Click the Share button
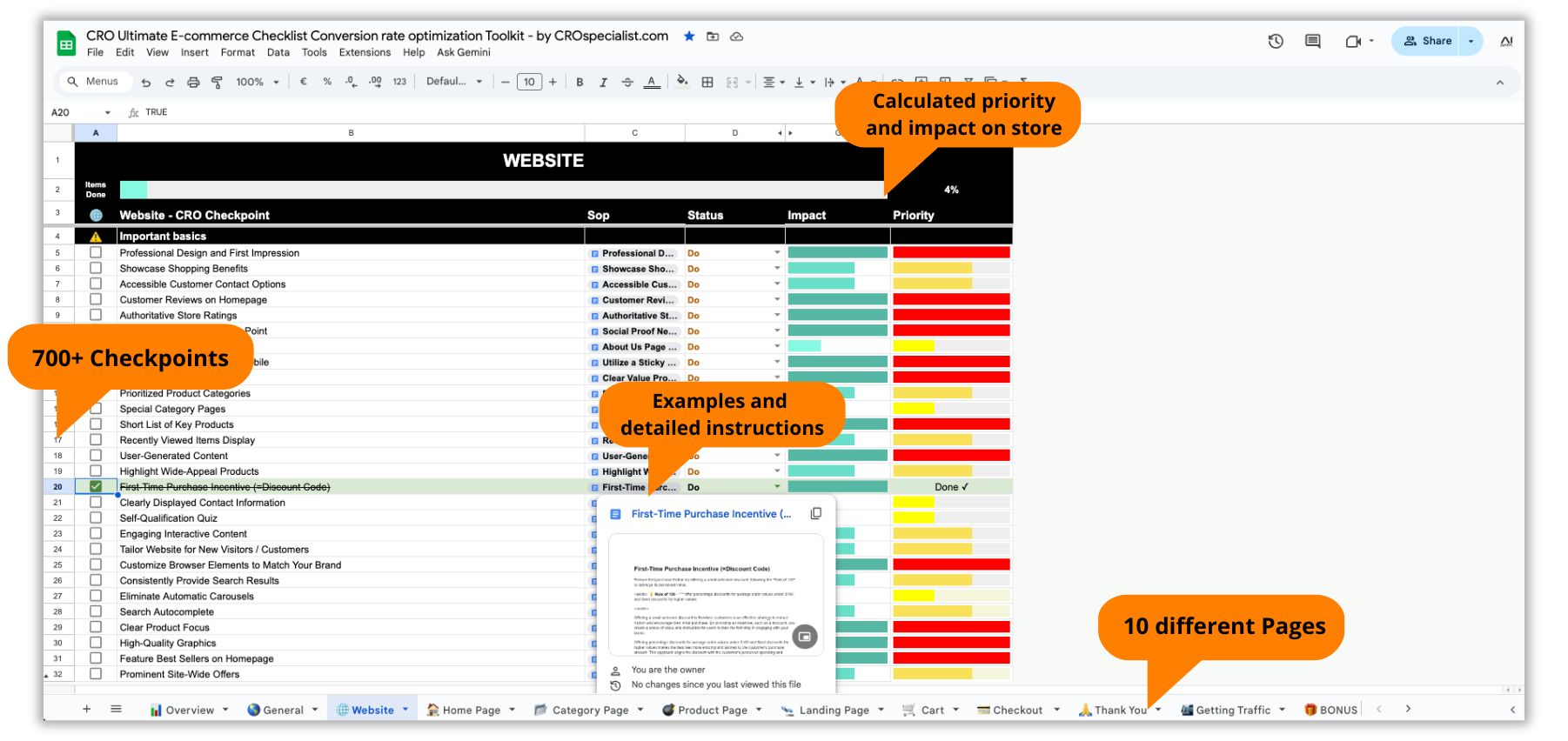 tap(1427, 41)
